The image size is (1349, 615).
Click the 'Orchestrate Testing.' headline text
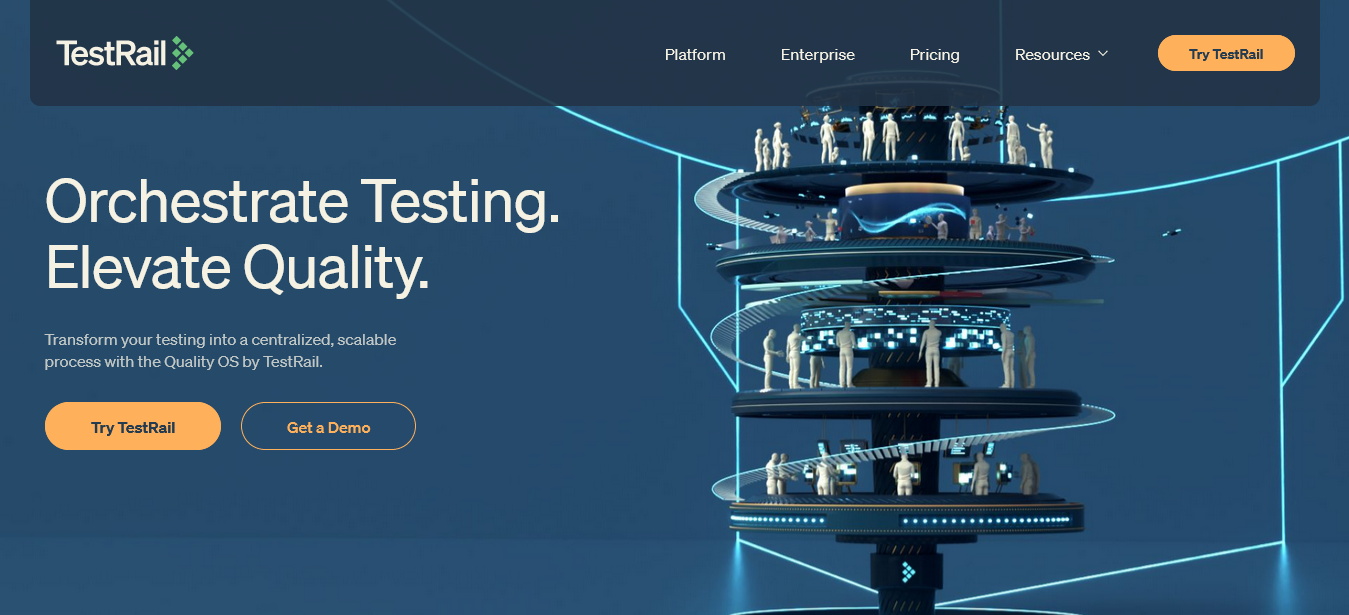(302, 201)
